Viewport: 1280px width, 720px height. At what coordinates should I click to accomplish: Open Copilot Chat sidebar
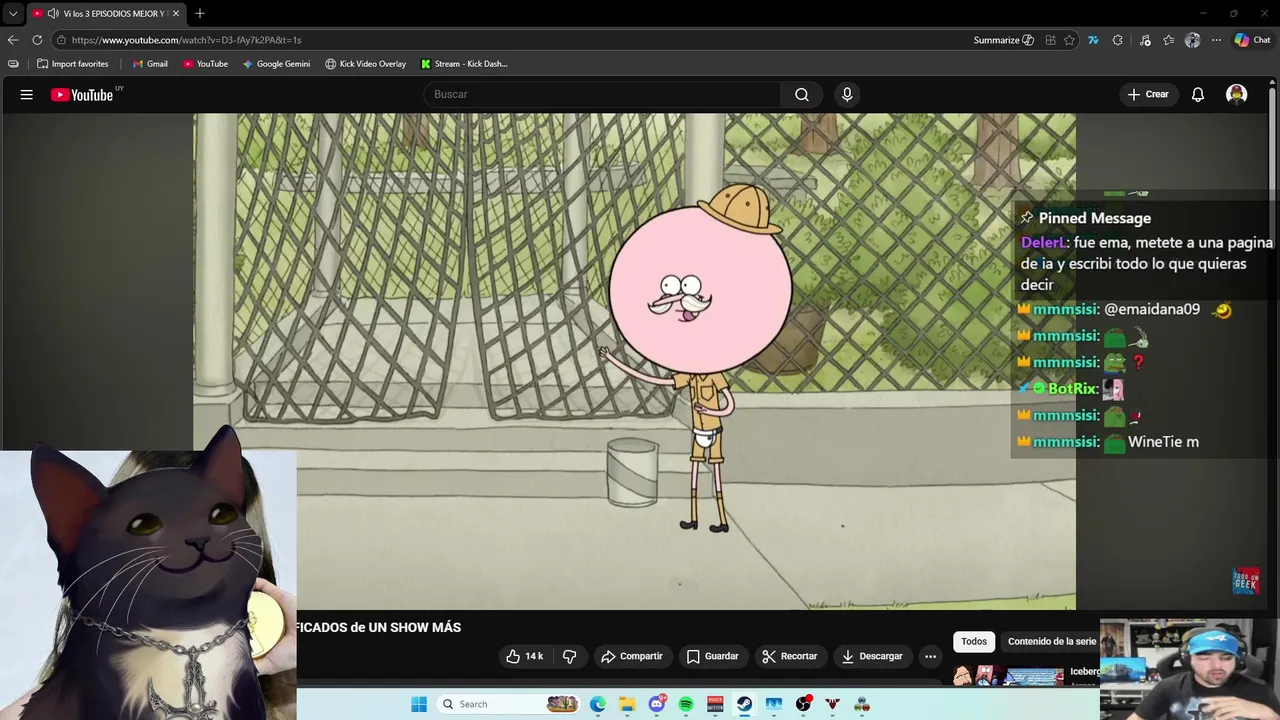point(1253,40)
